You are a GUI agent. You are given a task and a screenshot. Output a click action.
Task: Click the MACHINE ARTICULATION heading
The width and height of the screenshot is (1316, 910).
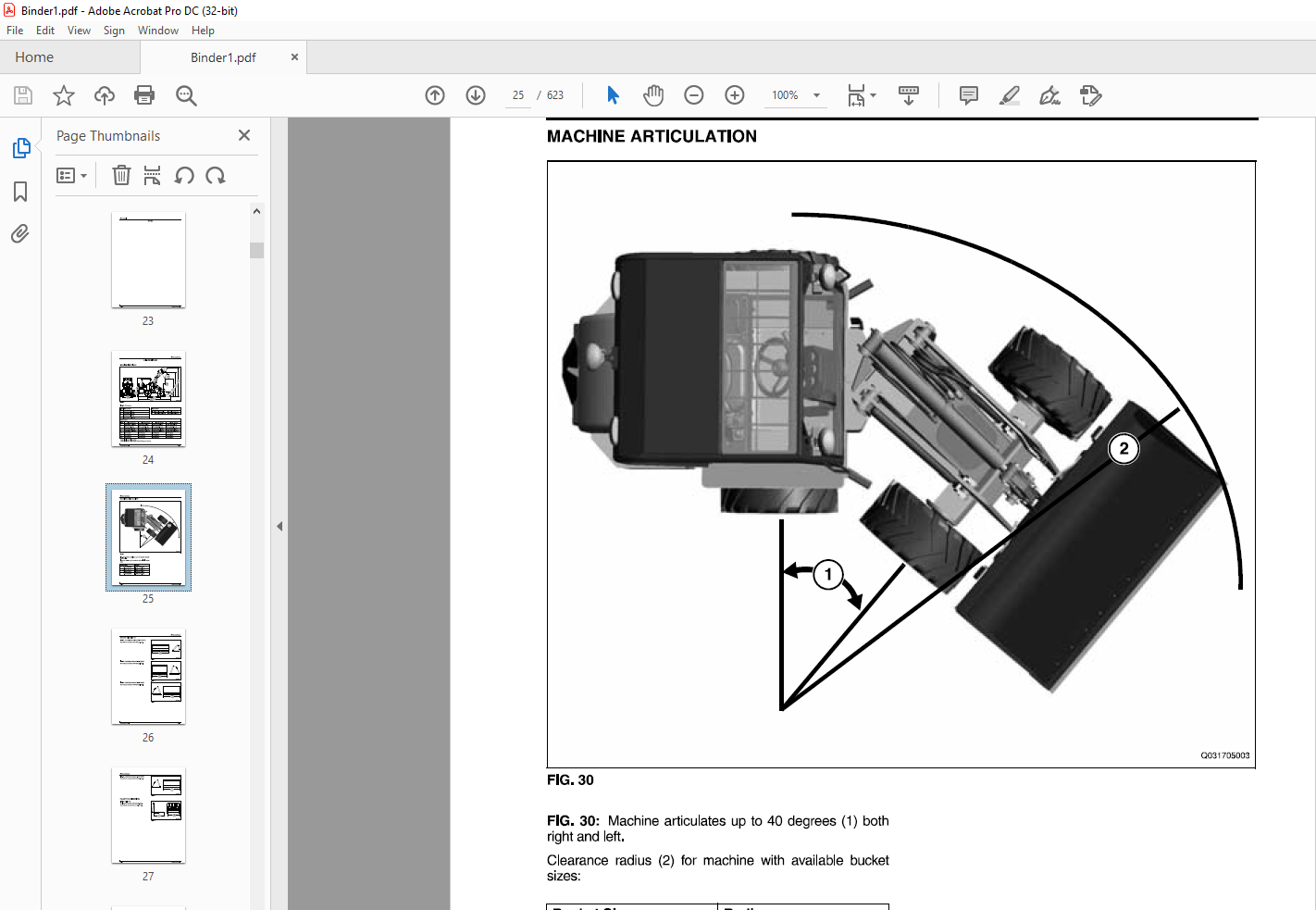652,136
